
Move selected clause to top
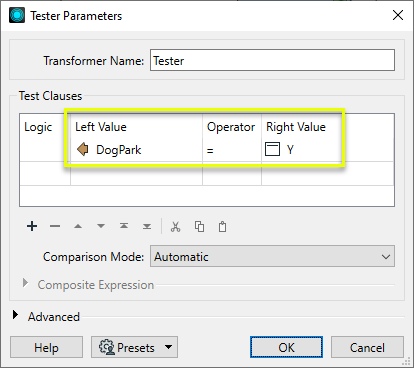124,226
